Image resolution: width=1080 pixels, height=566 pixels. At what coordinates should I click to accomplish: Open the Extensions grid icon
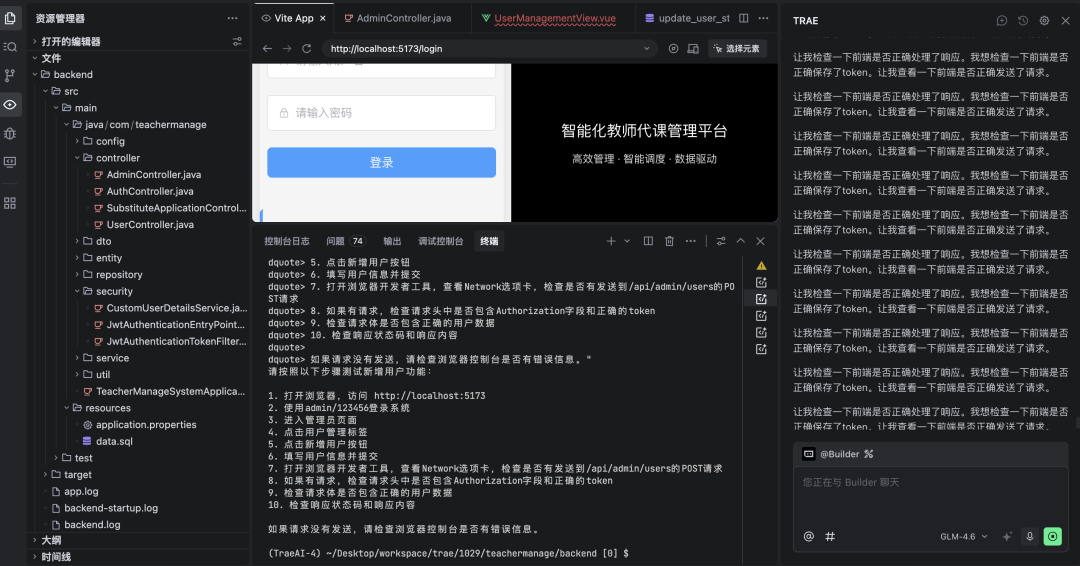tap(10, 203)
